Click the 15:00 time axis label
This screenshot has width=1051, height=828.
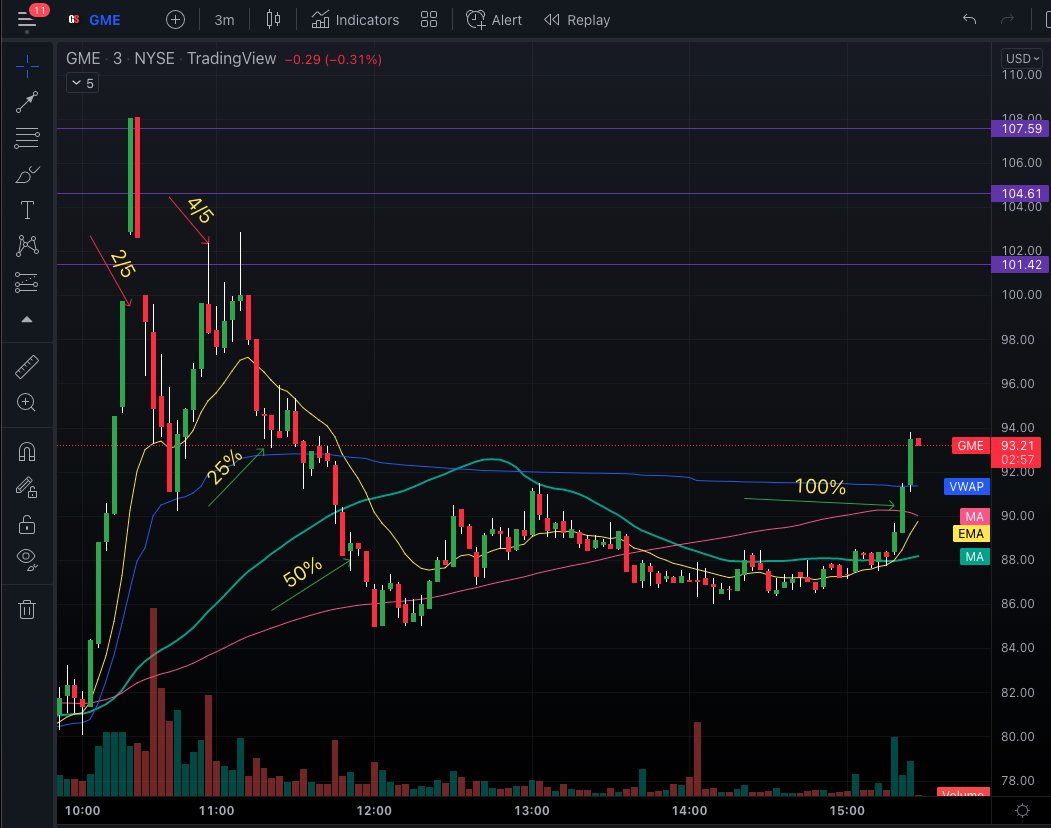pyautogui.click(x=847, y=811)
